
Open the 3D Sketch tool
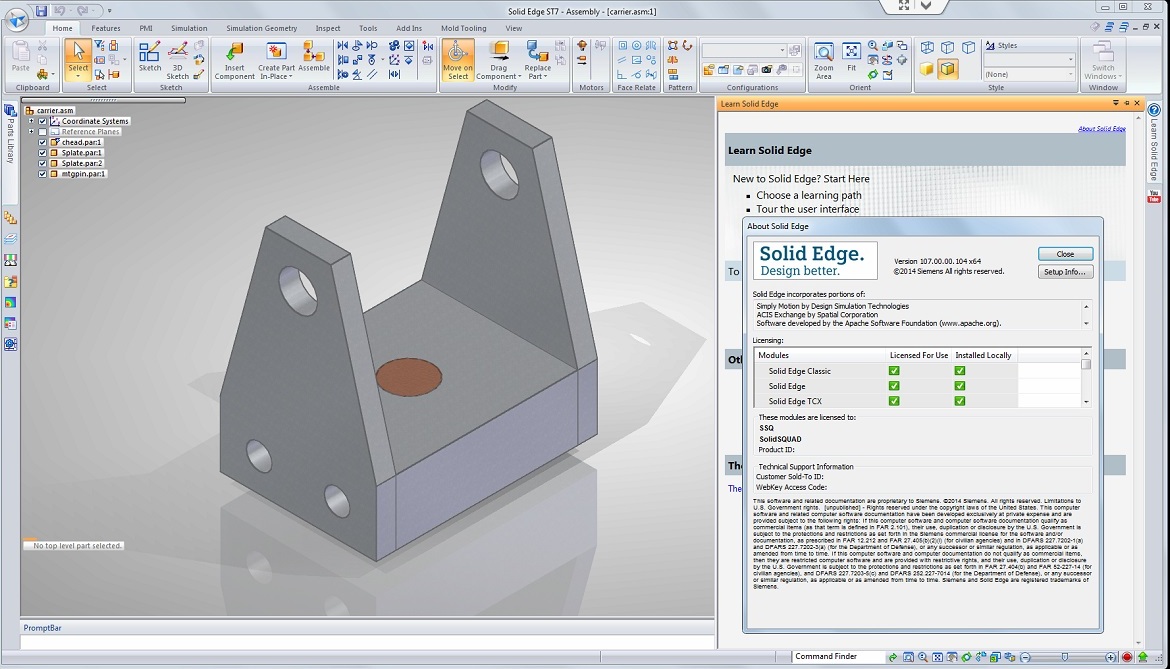(x=178, y=60)
